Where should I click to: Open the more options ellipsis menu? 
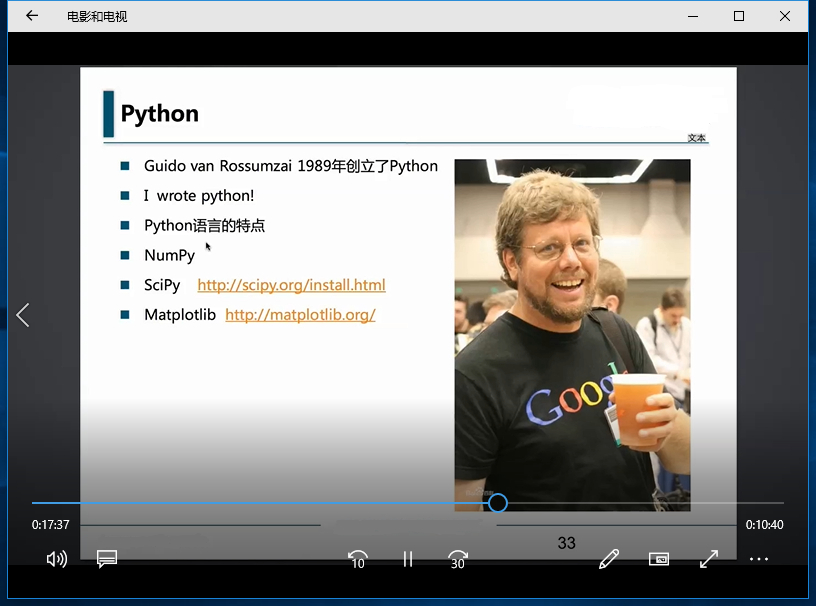click(759, 559)
